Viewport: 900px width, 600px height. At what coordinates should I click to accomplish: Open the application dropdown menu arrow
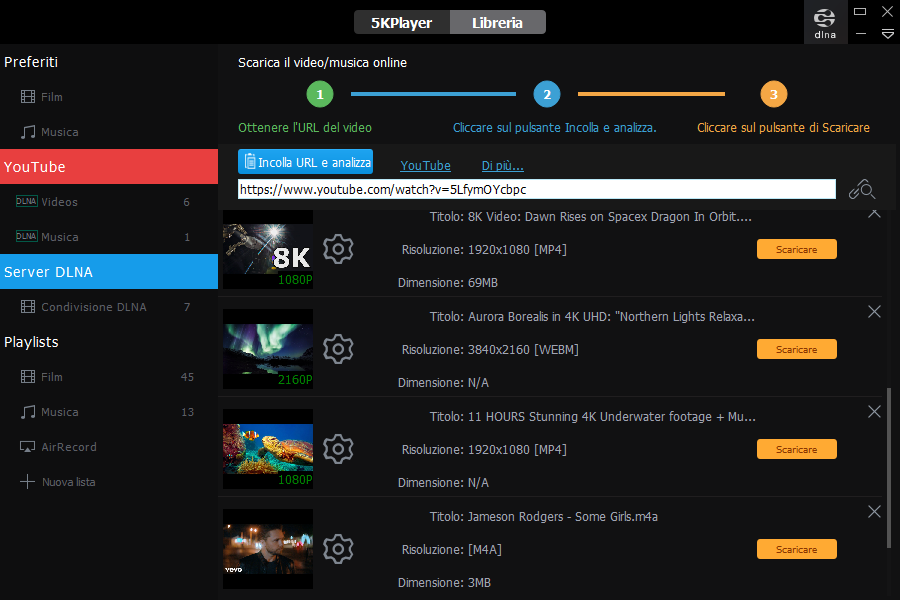click(887, 34)
